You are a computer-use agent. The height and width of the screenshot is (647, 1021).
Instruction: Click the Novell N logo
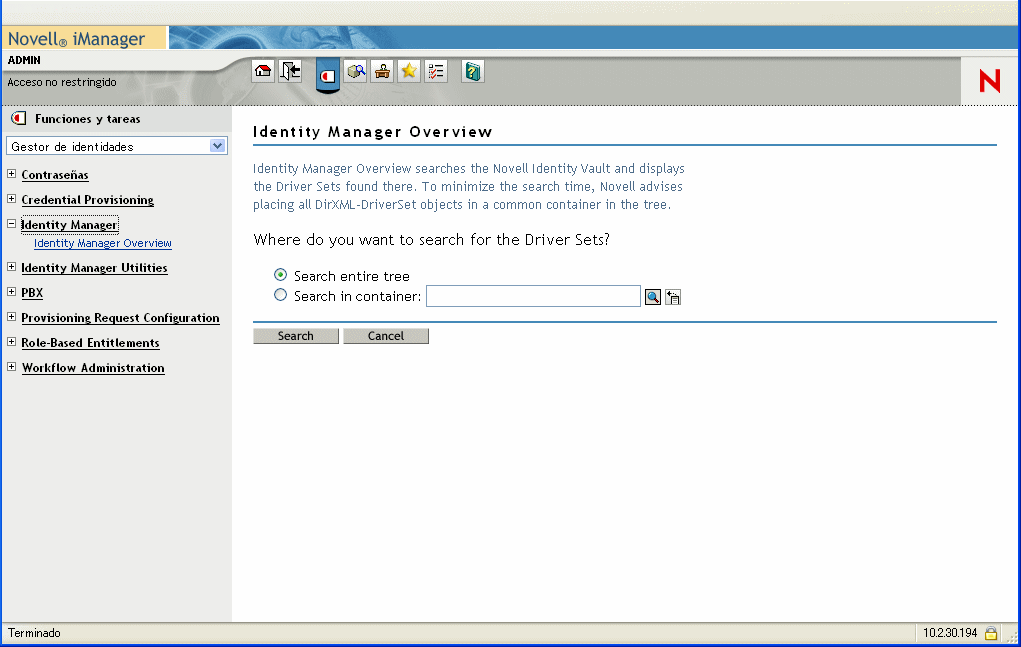click(990, 81)
